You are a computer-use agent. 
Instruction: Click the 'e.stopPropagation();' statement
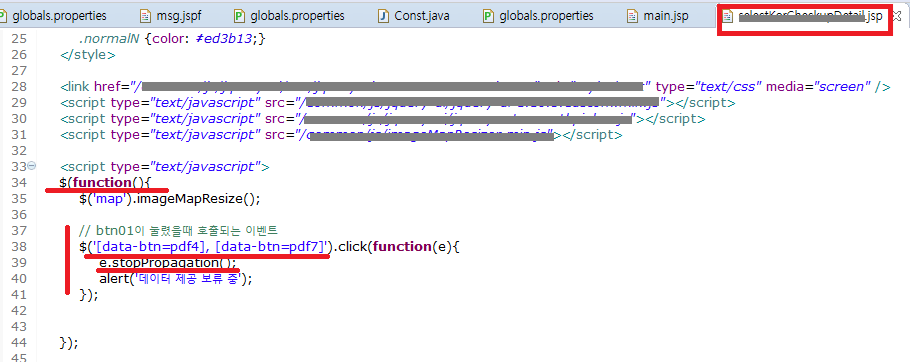[168, 263]
